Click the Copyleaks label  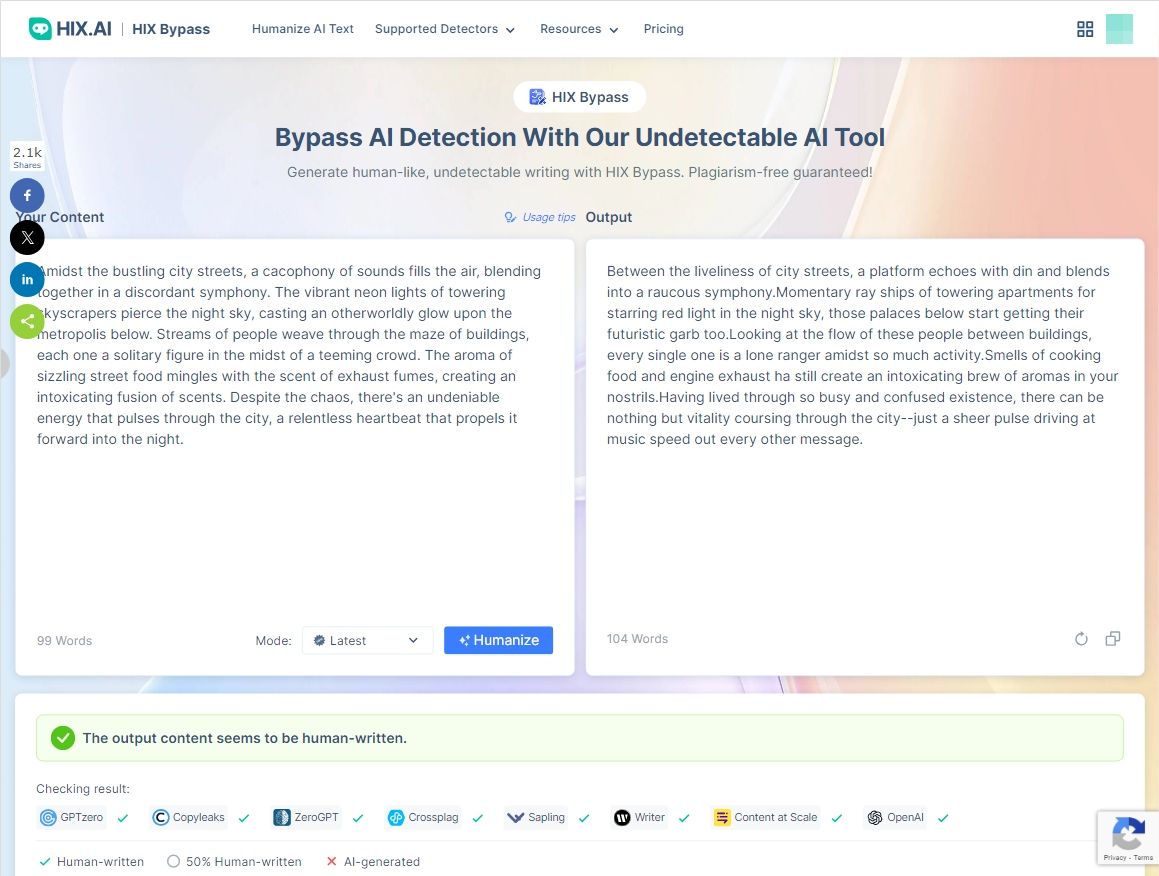pos(199,818)
